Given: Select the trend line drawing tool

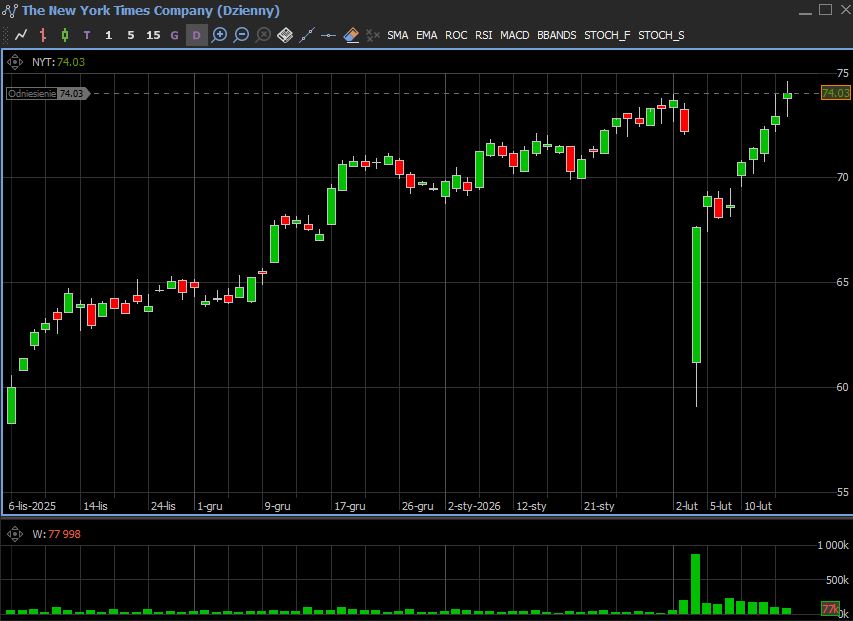Looking at the screenshot, I should [x=307, y=35].
